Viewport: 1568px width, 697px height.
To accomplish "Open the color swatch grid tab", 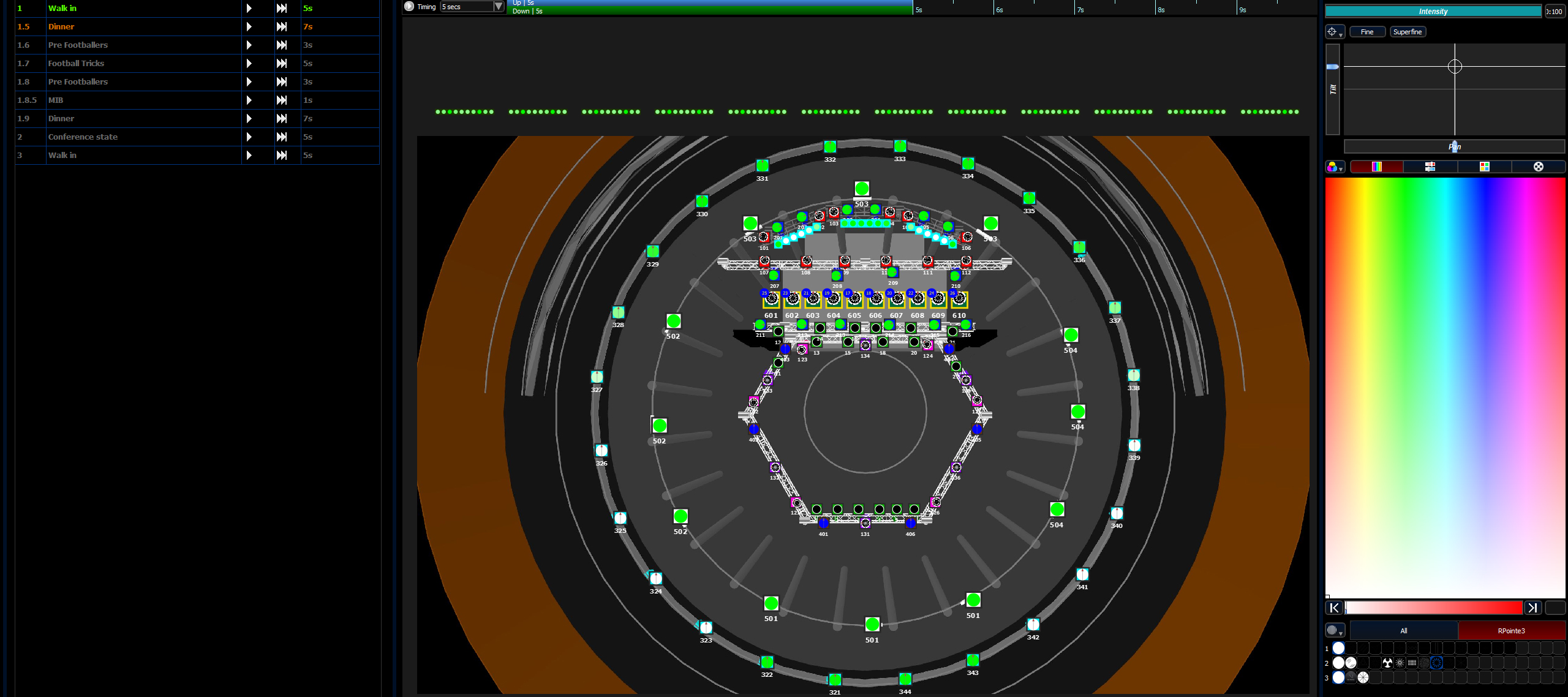I will click(x=1484, y=167).
